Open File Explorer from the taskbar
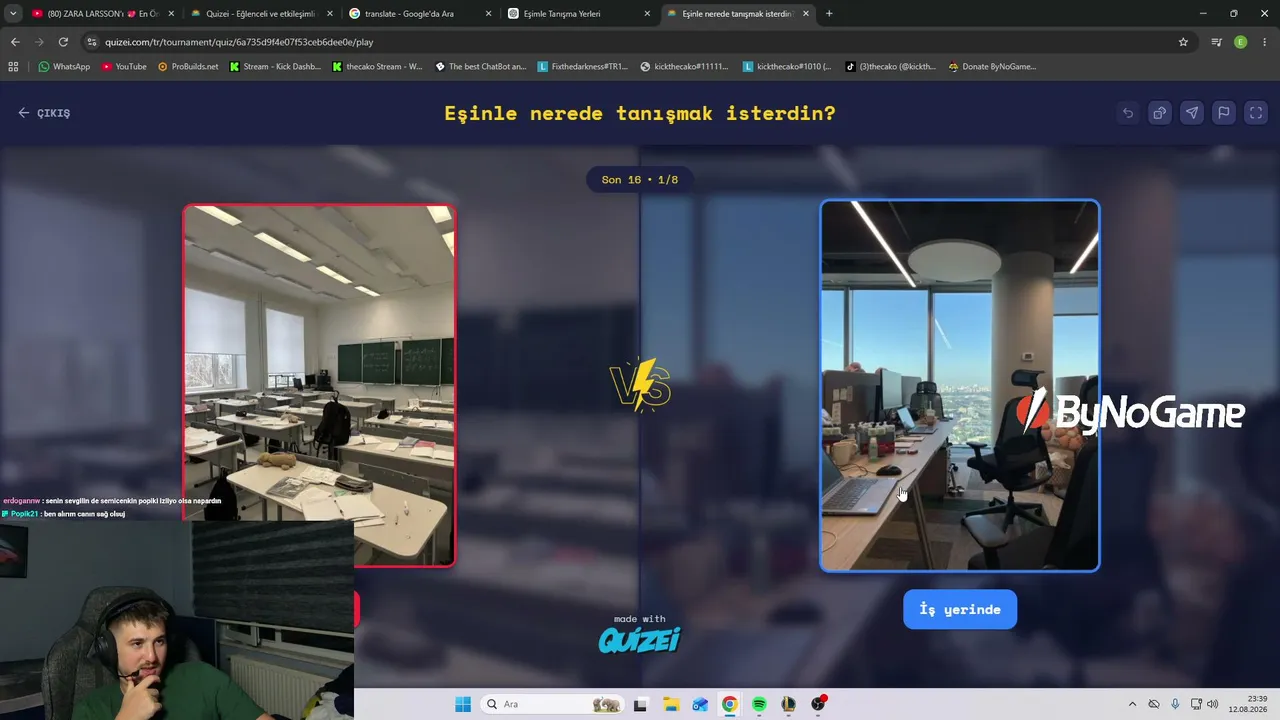Image resolution: width=1280 pixels, height=720 pixels. pyautogui.click(x=670, y=704)
